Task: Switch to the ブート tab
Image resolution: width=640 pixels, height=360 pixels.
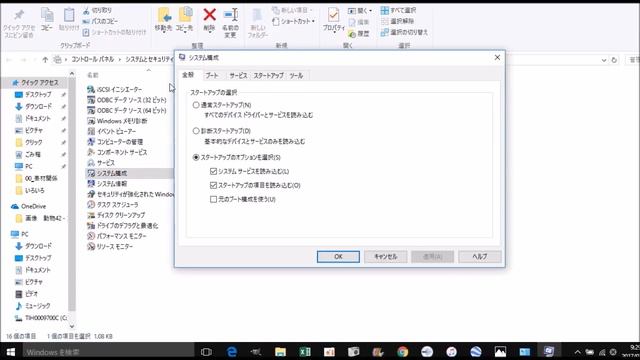Action: [212, 76]
